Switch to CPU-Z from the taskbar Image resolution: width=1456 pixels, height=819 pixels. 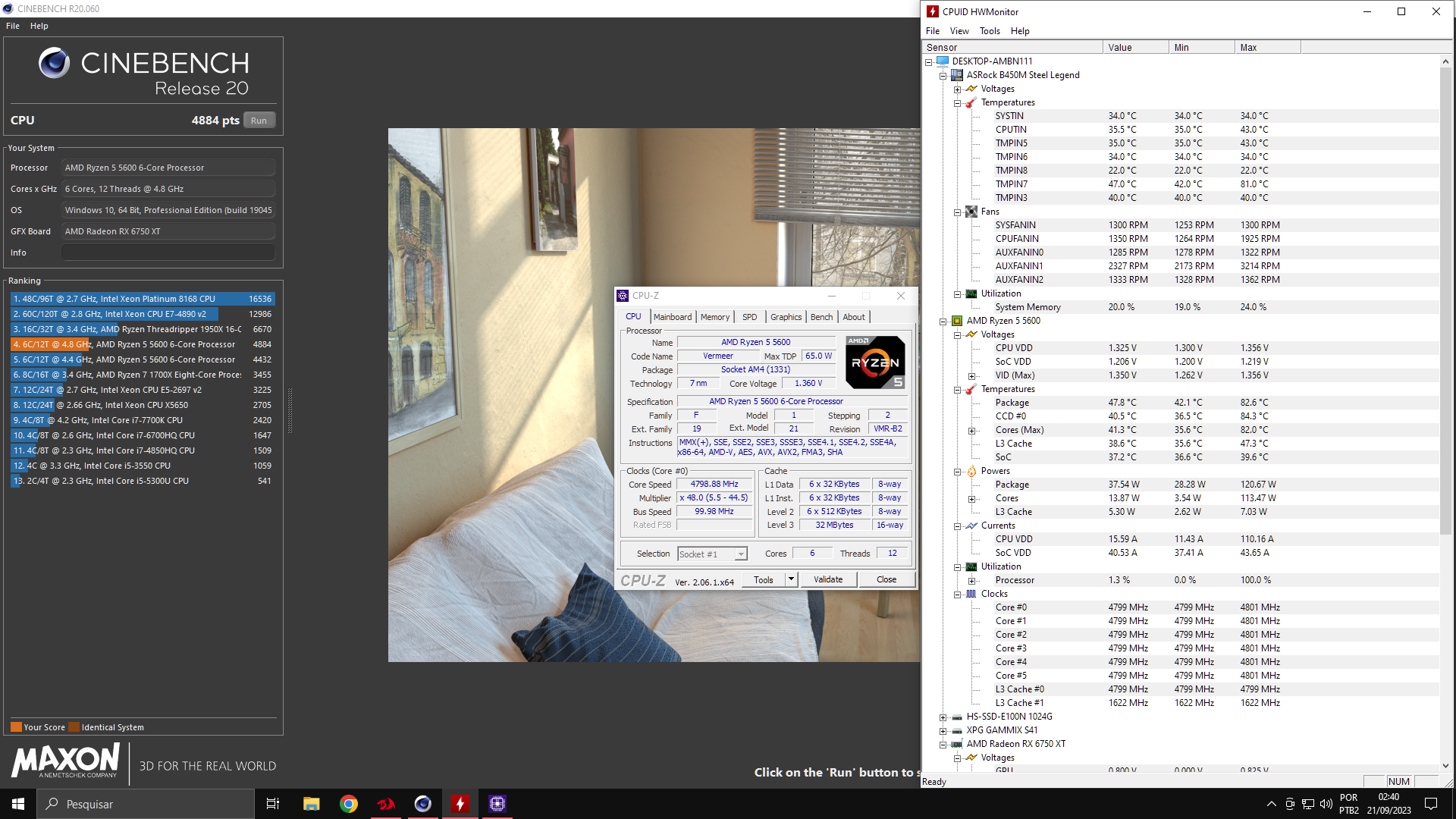tap(497, 804)
